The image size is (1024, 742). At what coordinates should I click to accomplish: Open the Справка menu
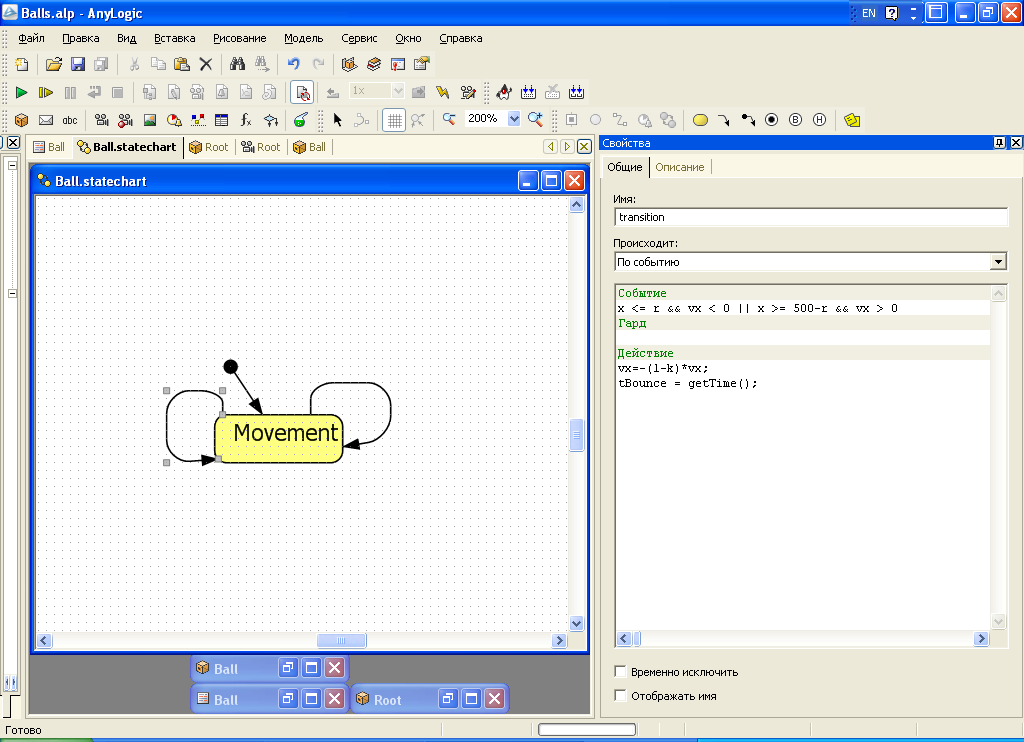(460, 39)
